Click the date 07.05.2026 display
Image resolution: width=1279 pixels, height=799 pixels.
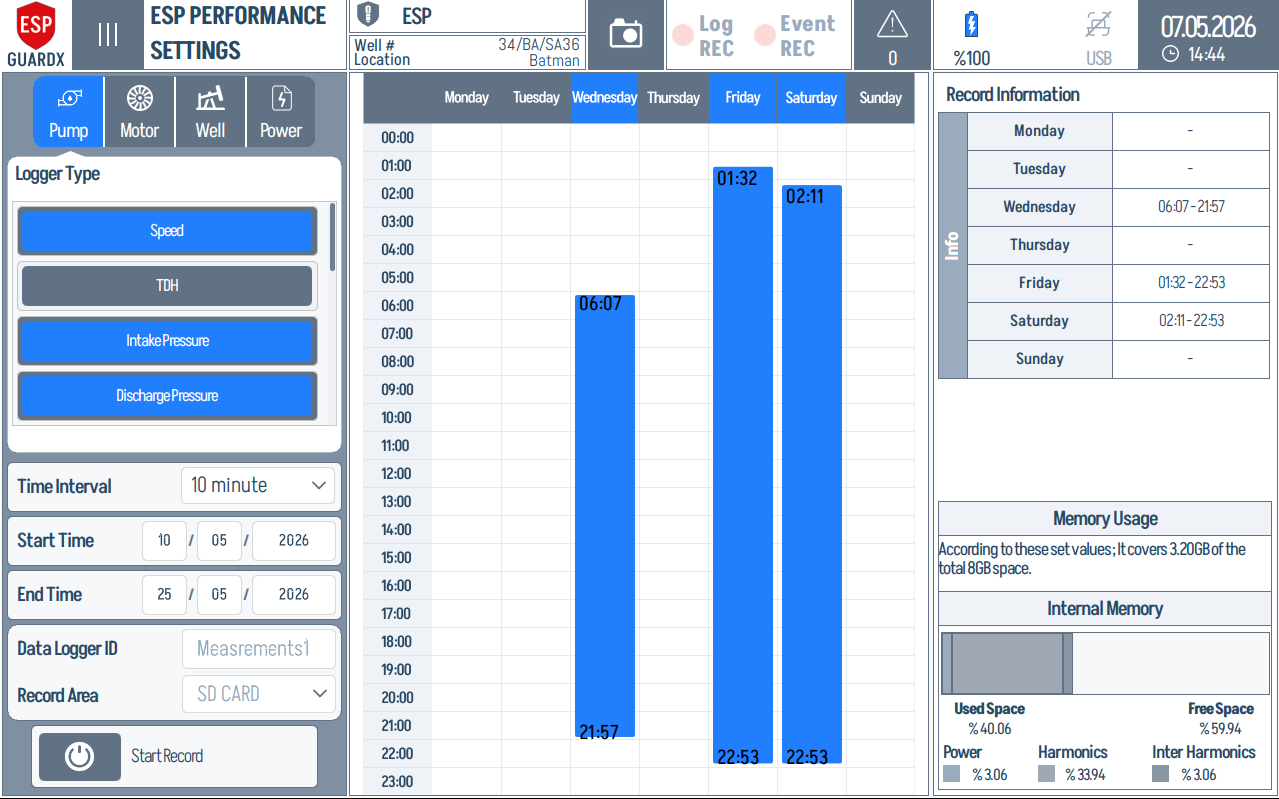1208,26
